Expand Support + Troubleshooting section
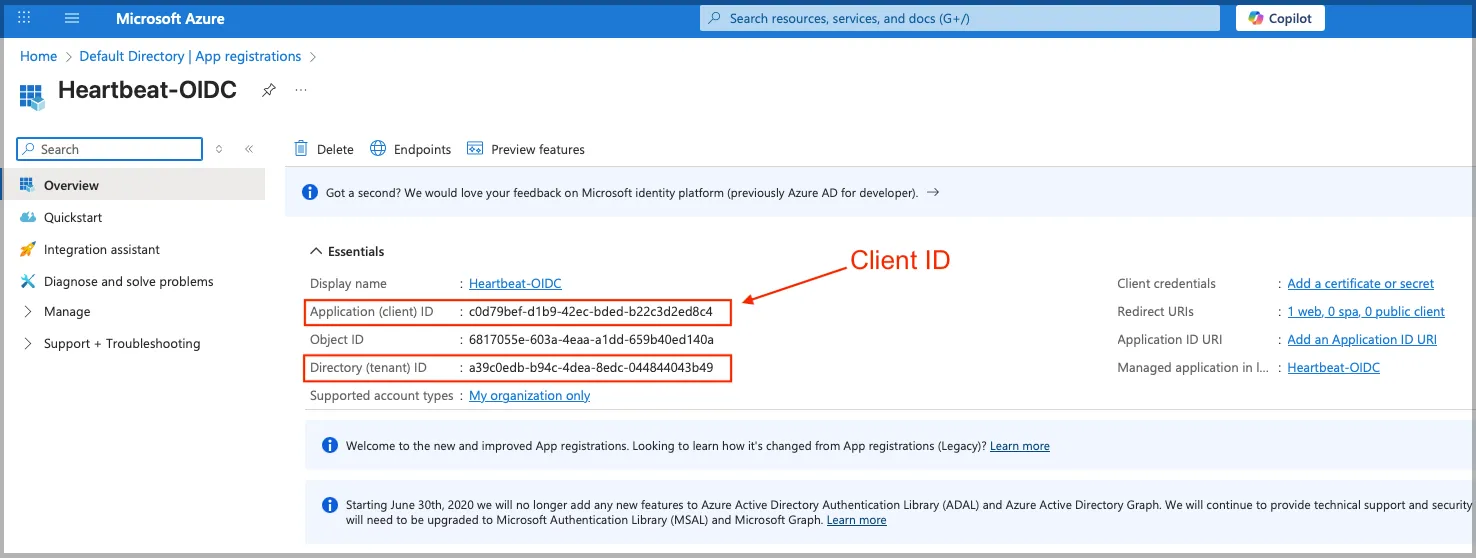 point(27,344)
